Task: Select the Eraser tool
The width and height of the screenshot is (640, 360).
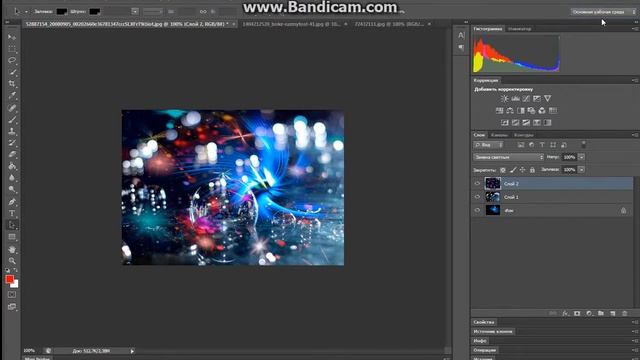Action: (x=12, y=155)
